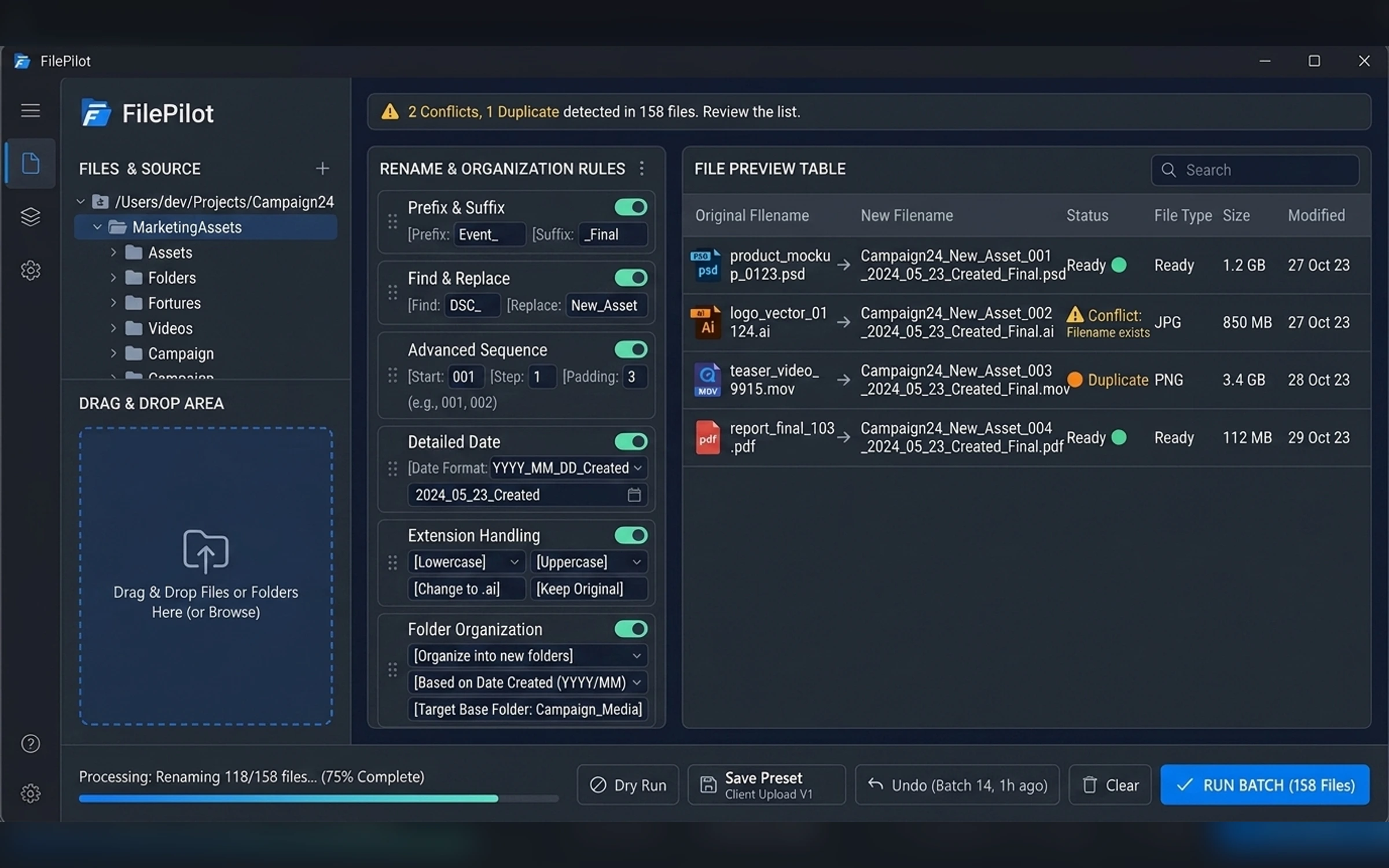Open the hamburger menu in the sidebar

click(x=31, y=111)
